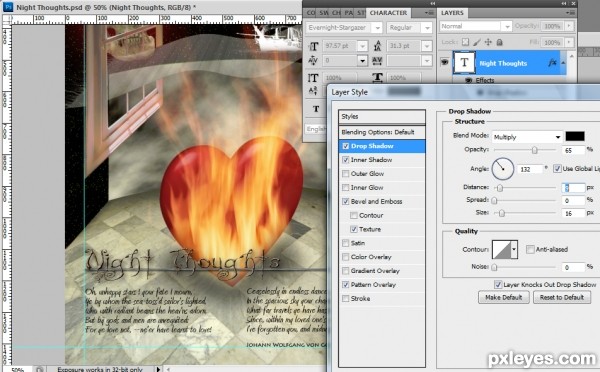Collapse the Night Thoughts layer effects arrow

pyautogui.click(x=563, y=62)
